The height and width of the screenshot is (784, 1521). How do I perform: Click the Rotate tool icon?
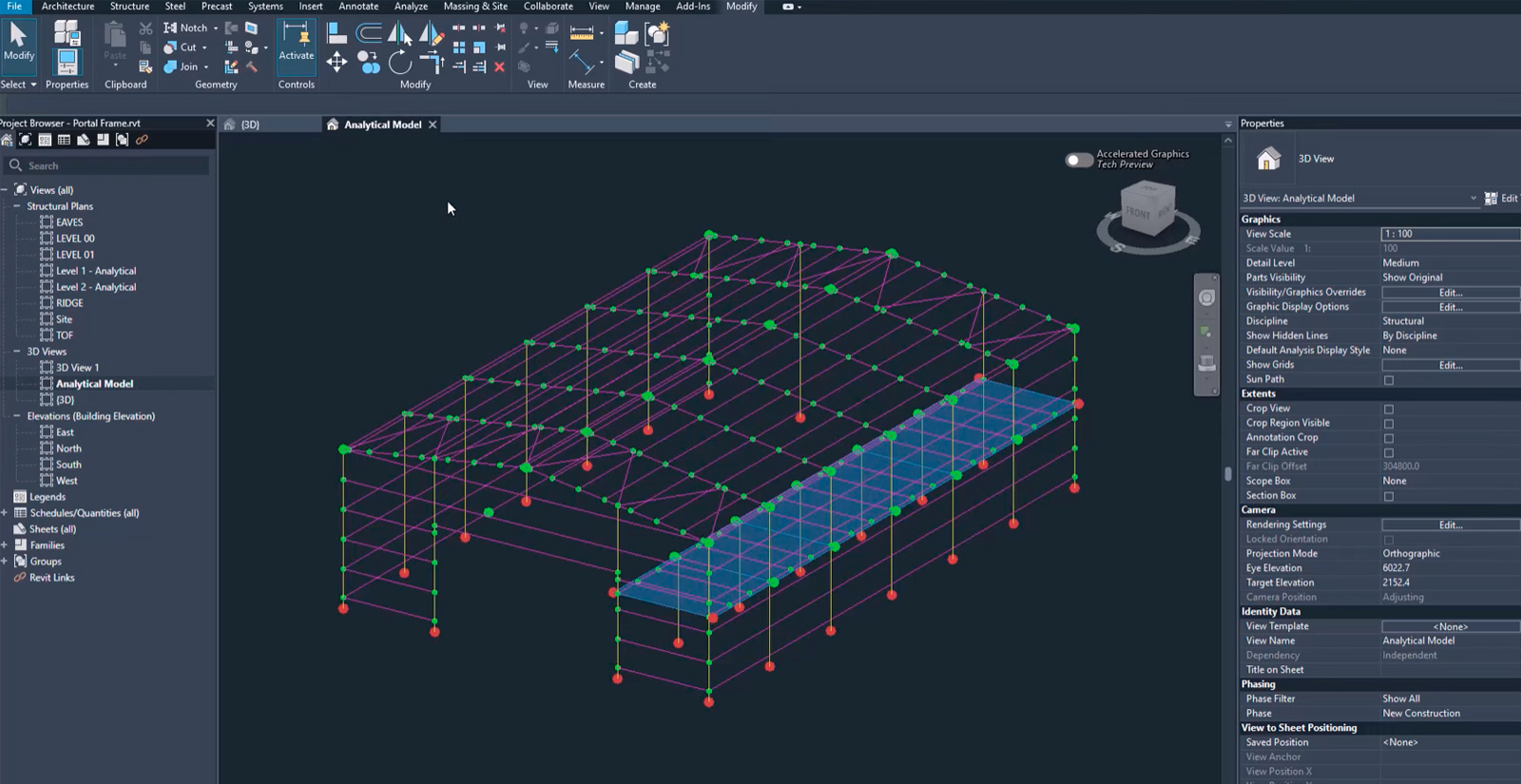400,63
